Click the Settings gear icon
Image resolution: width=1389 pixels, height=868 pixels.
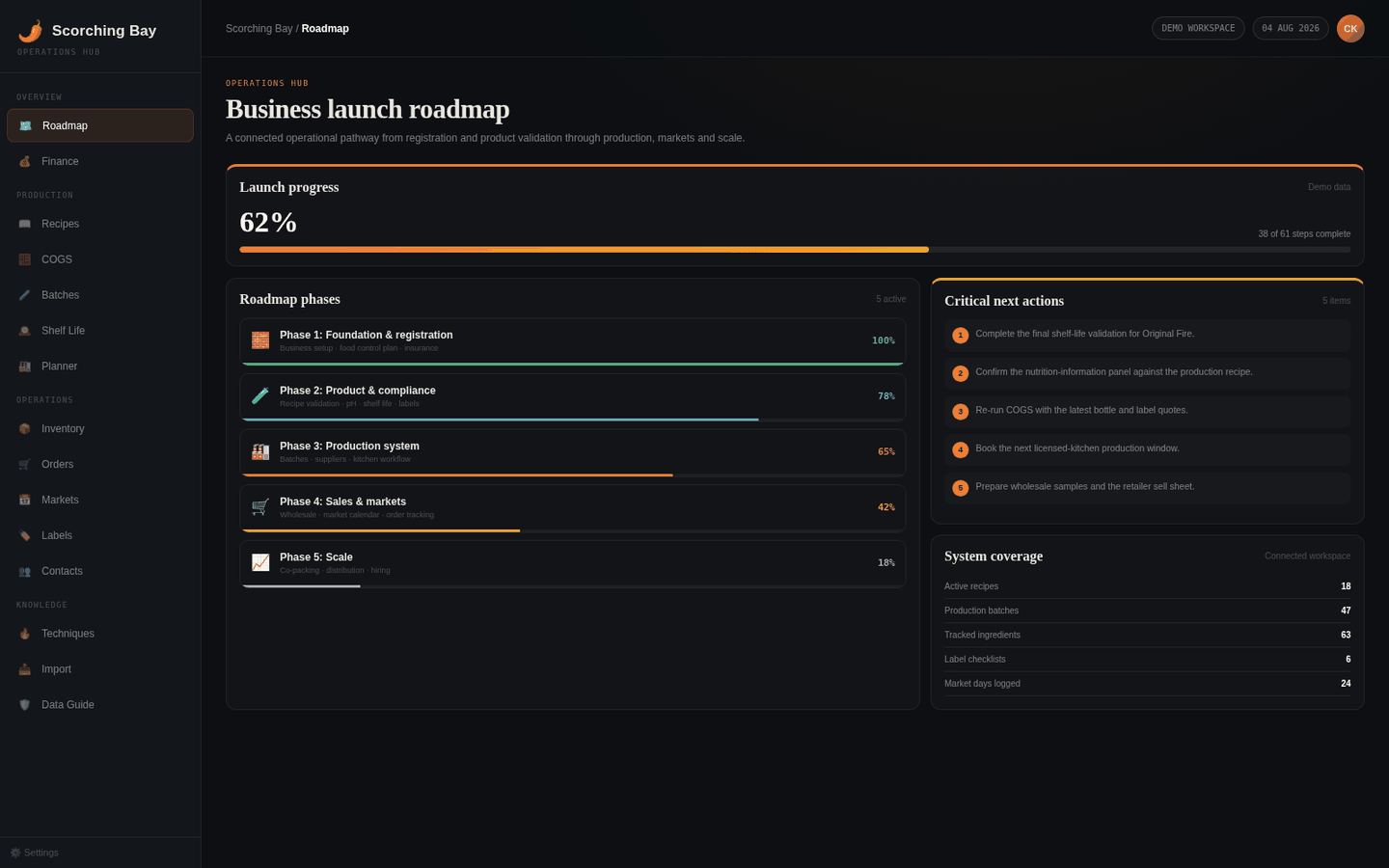click(x=15, y=853)
